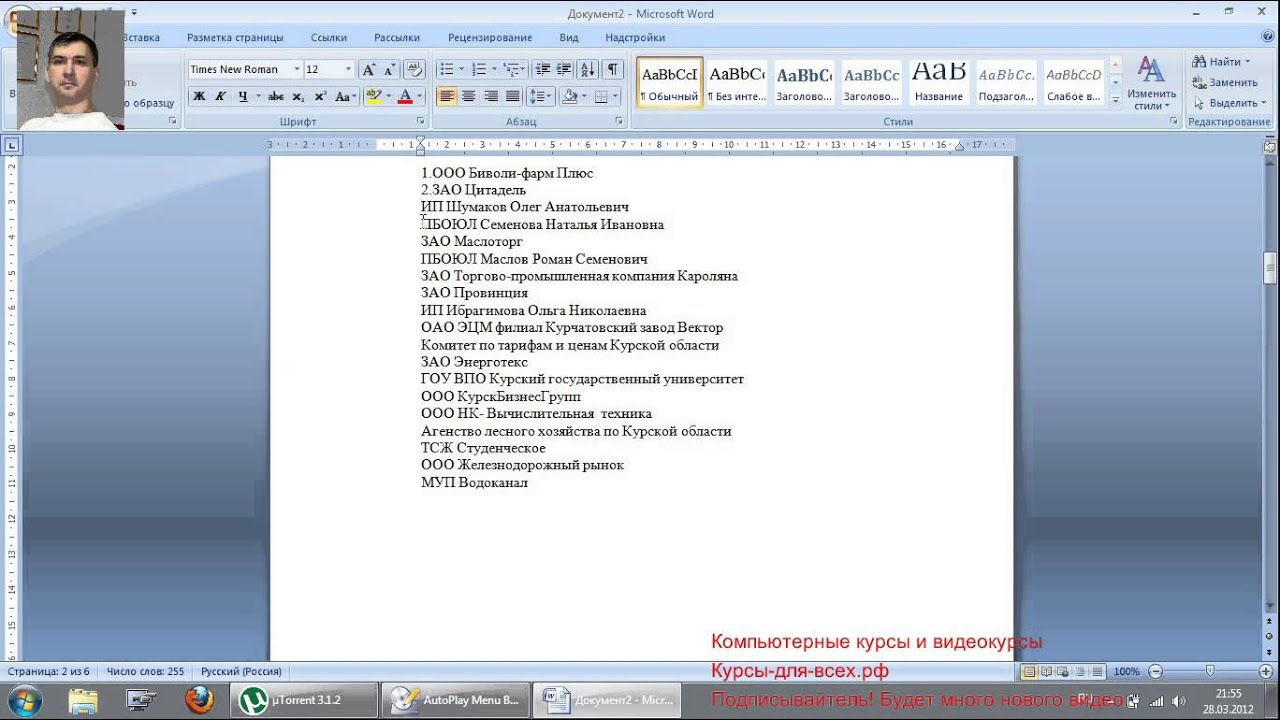Switch to full screen reading view
The width and height of the screenshot is (1280, 720).
tap(1045, 672)
